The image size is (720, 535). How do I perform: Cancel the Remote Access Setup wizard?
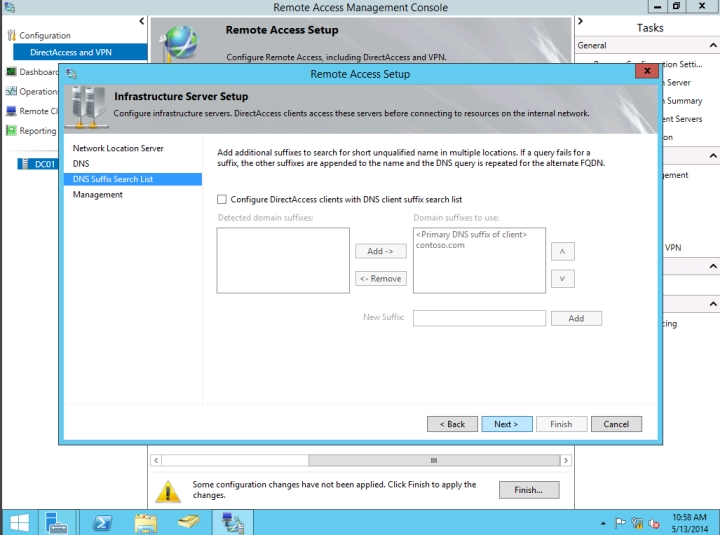[616, 424]
